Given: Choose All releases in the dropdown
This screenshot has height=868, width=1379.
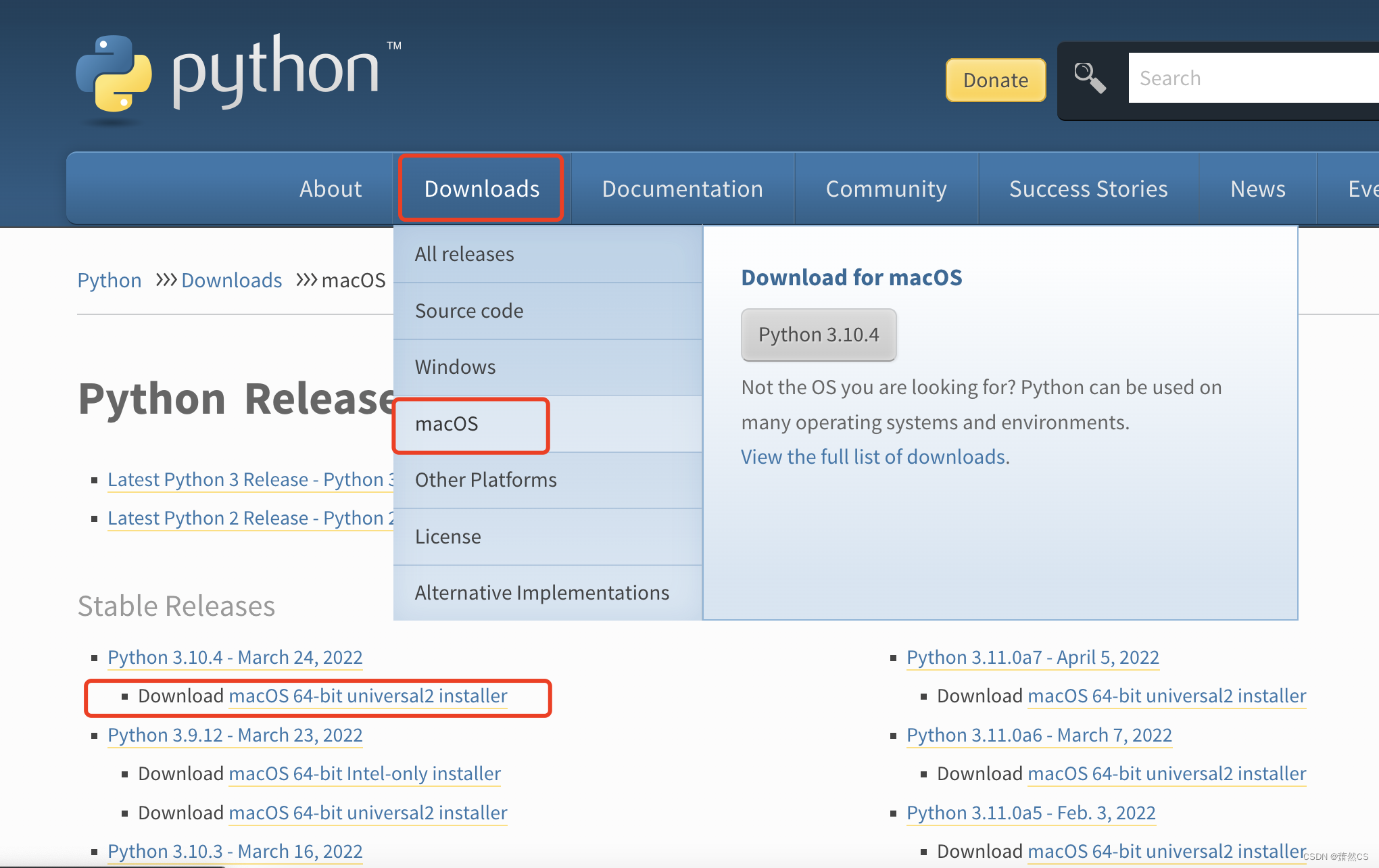Looking at the screenshot, I should pyautogui.click(x=464, y=254).
